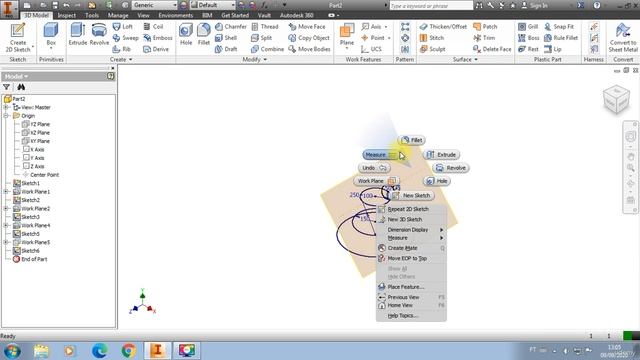Select the Grill plastic part tool

coord(528,27)
